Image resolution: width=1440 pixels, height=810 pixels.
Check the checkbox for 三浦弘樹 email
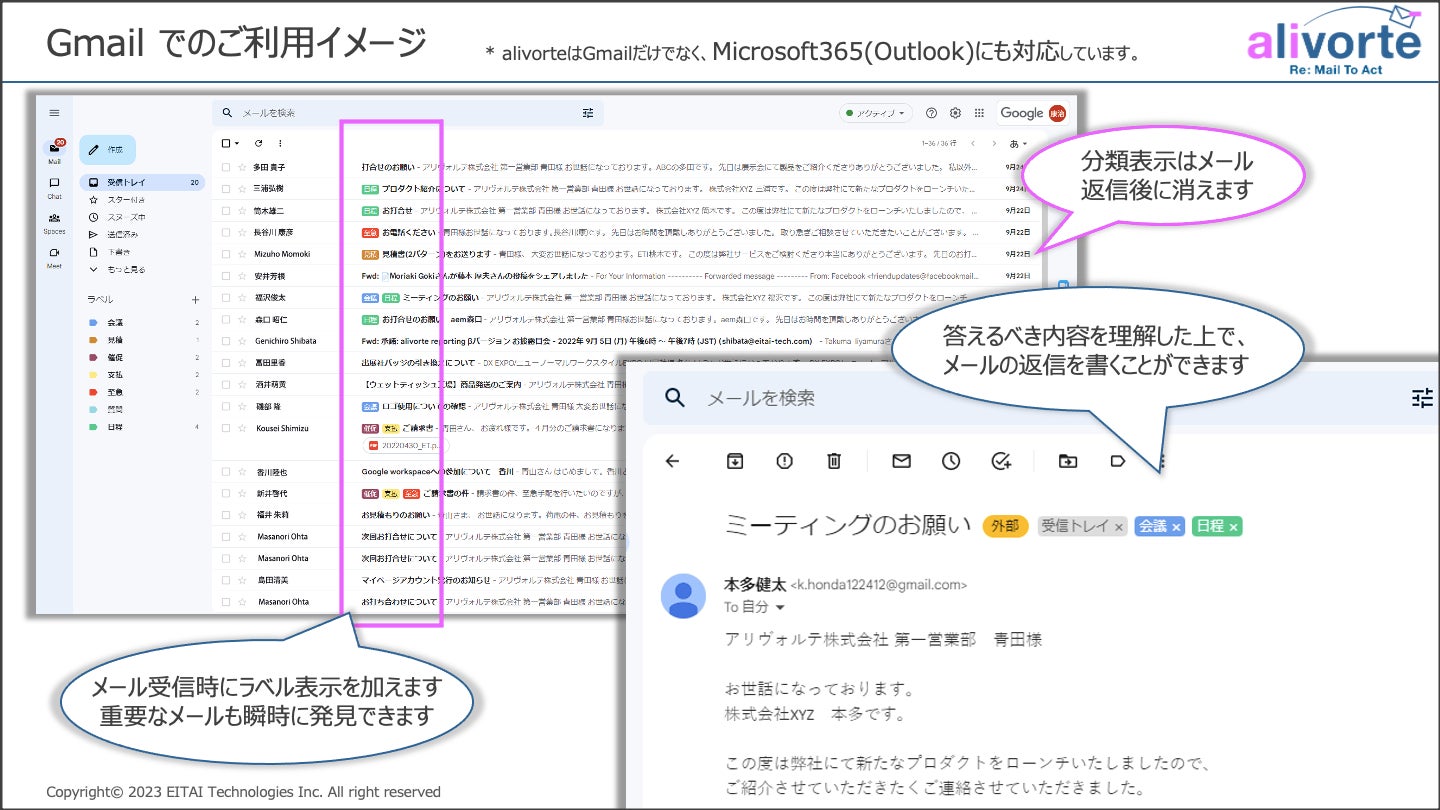[x=226, y=189]
